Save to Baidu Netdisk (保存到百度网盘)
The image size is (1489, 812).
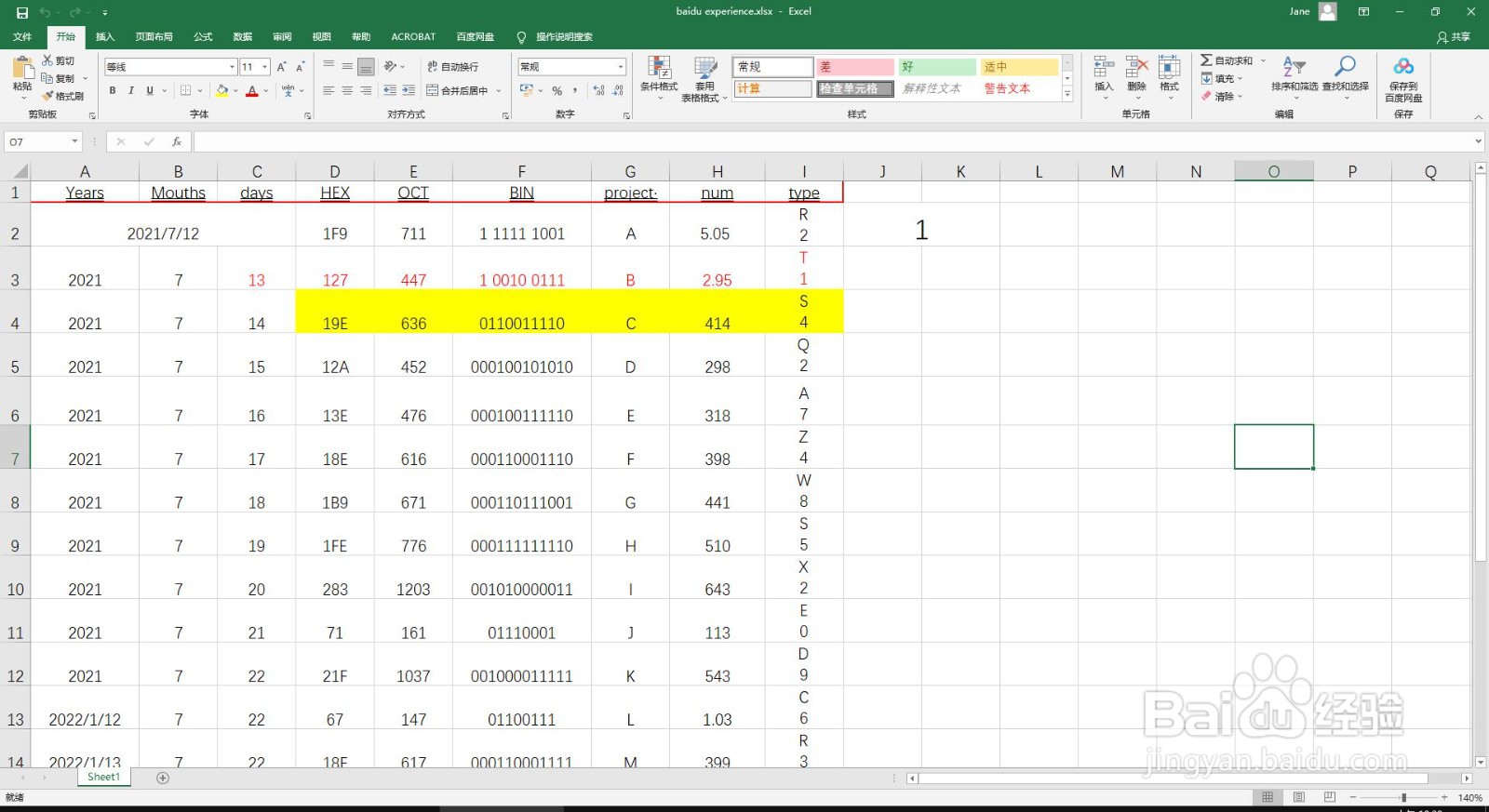[1403, 79]
